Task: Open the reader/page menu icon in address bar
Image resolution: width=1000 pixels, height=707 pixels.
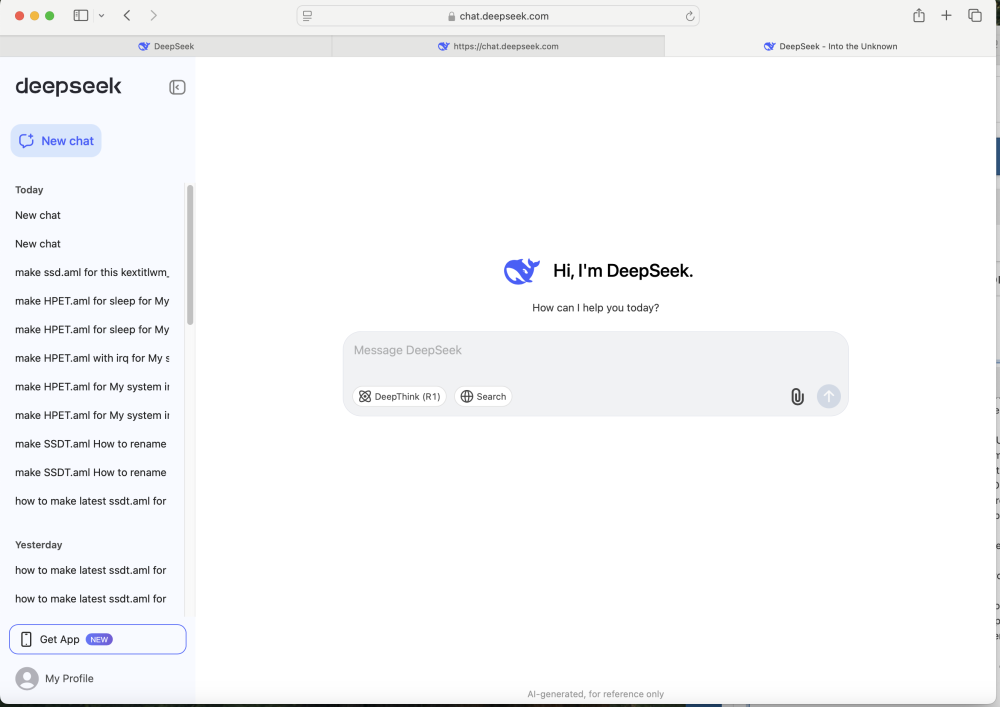Action: 307,16
